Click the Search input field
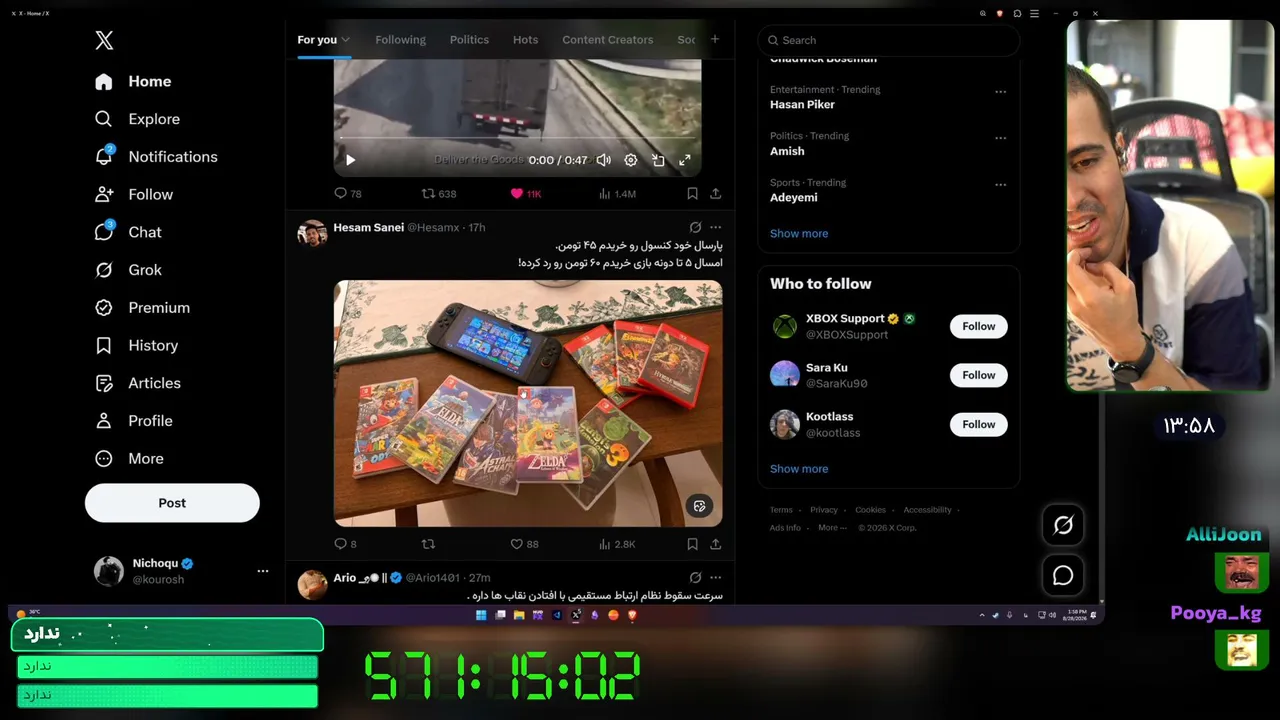Screen dimensions: 1280x720 pos(889,40)
